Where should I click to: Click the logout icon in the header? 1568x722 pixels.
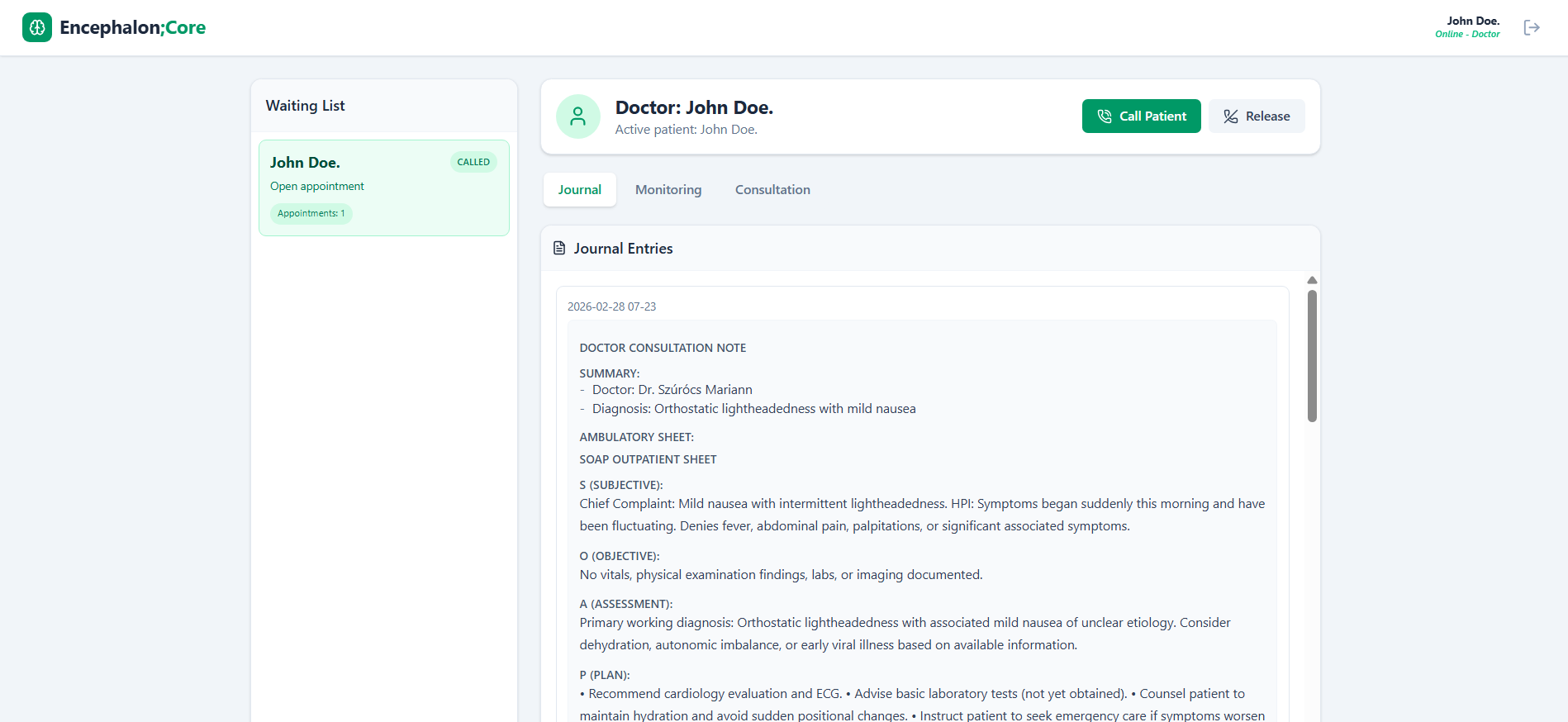[x=1532, y=27]
